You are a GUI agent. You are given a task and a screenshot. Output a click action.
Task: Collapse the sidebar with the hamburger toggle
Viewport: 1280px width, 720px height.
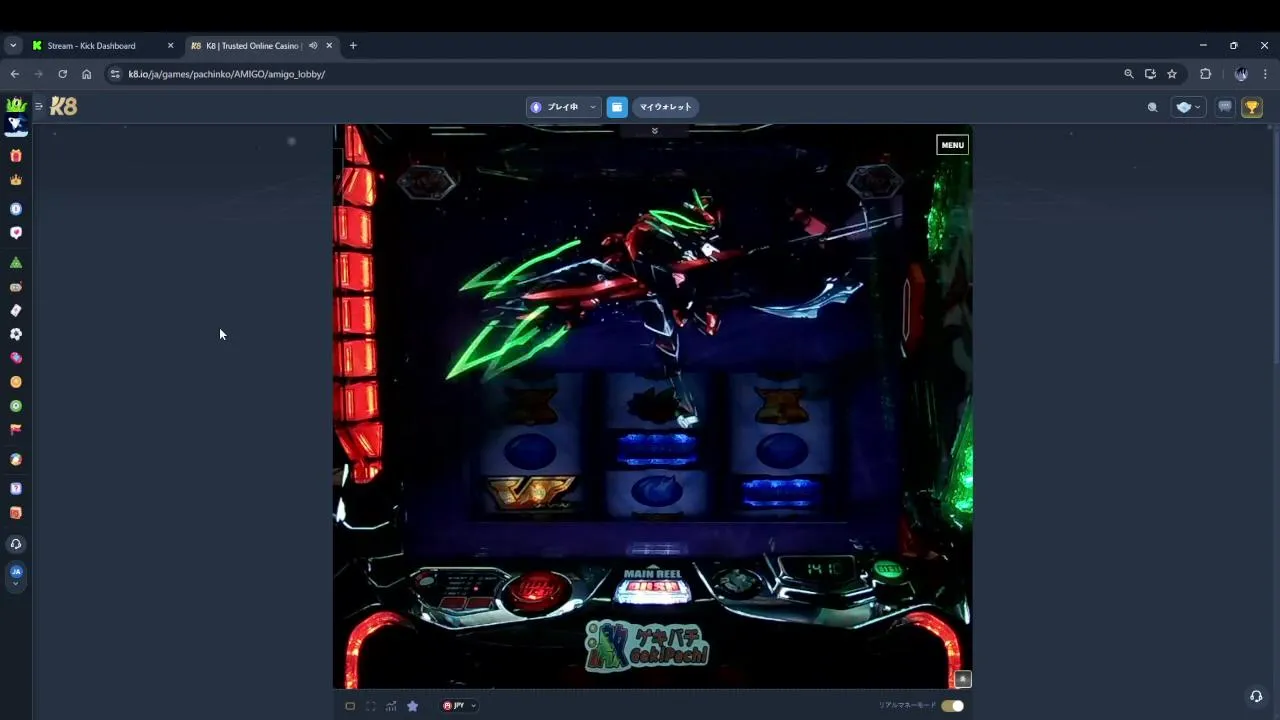39,106
